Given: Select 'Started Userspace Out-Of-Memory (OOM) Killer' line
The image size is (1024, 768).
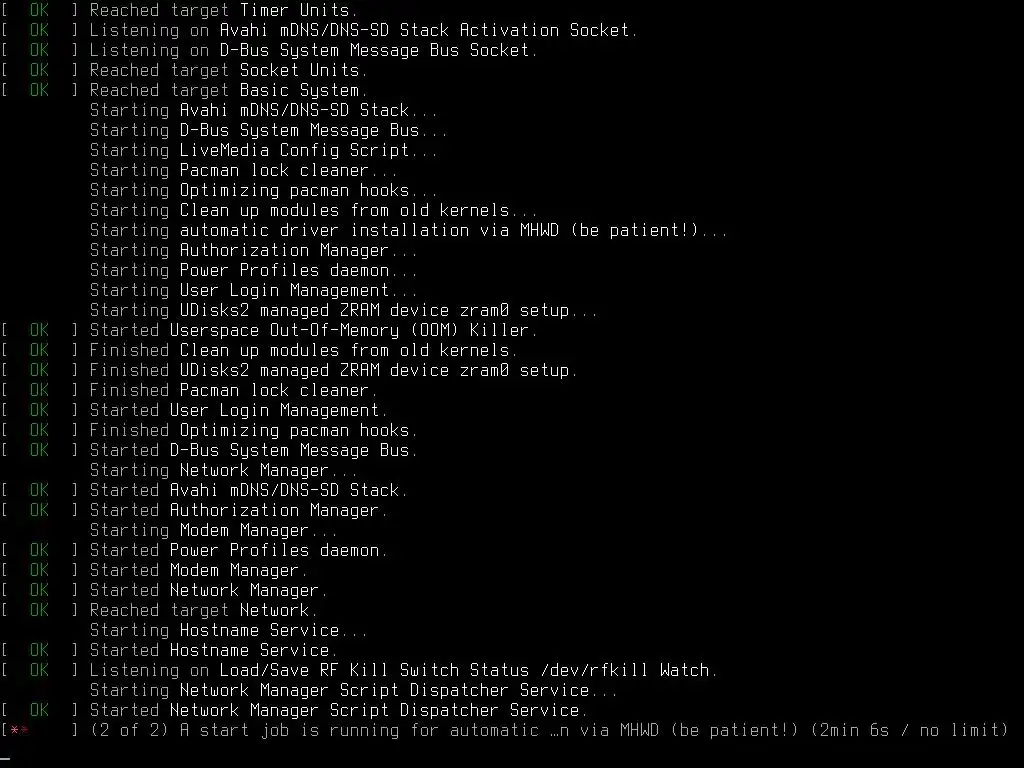Looking at the screenshot, I should point(269,330).
